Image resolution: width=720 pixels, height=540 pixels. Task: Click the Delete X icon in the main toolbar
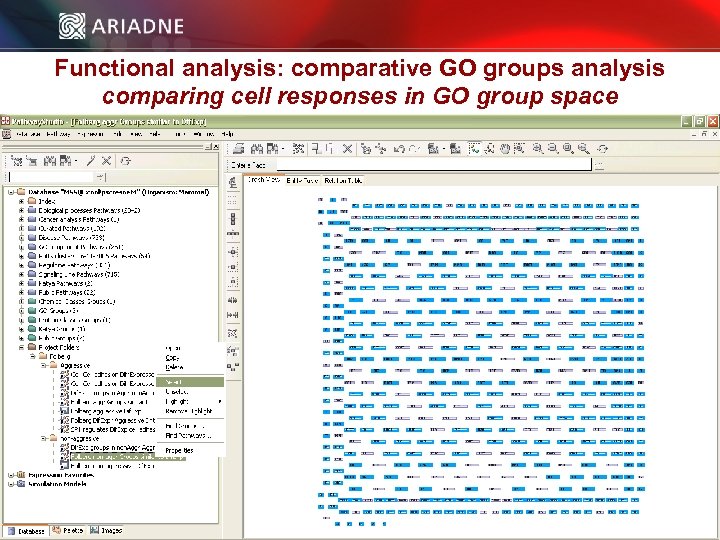348,148
